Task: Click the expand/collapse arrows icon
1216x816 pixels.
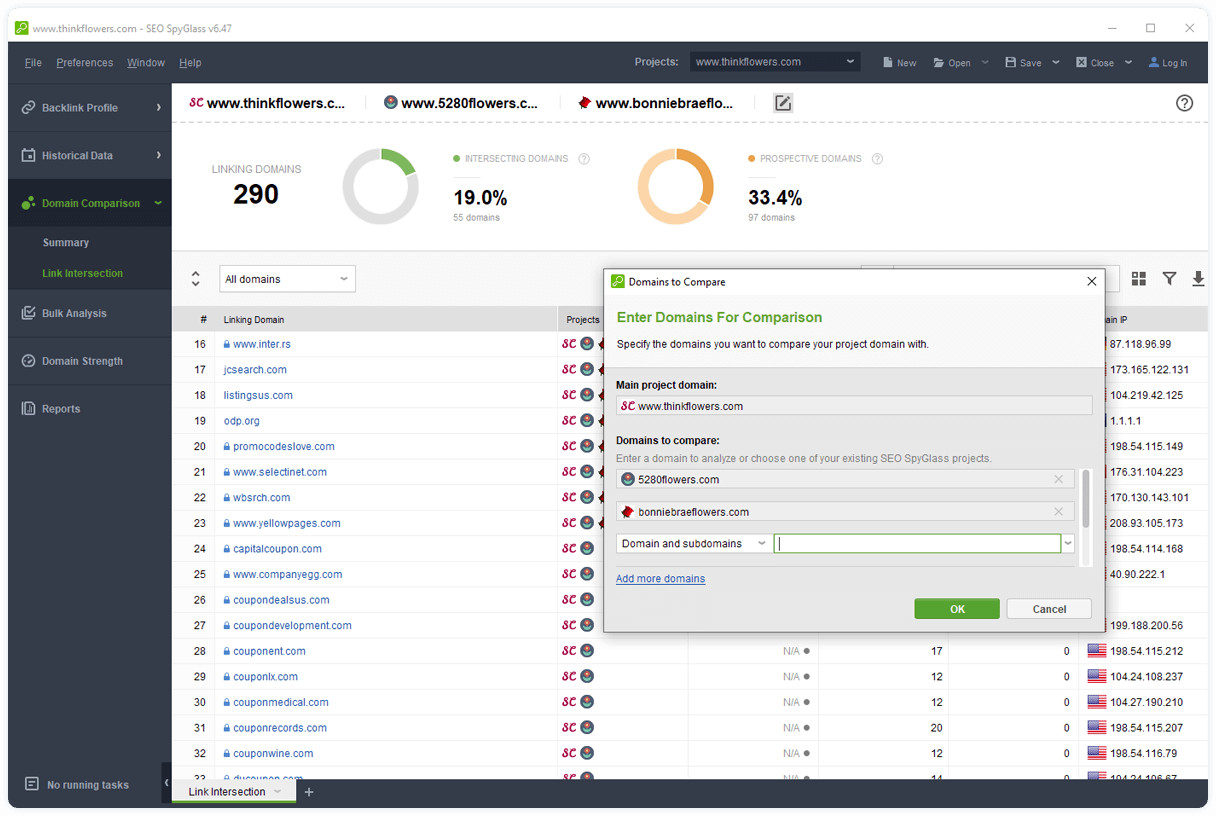Action: (x=195, y=279)
